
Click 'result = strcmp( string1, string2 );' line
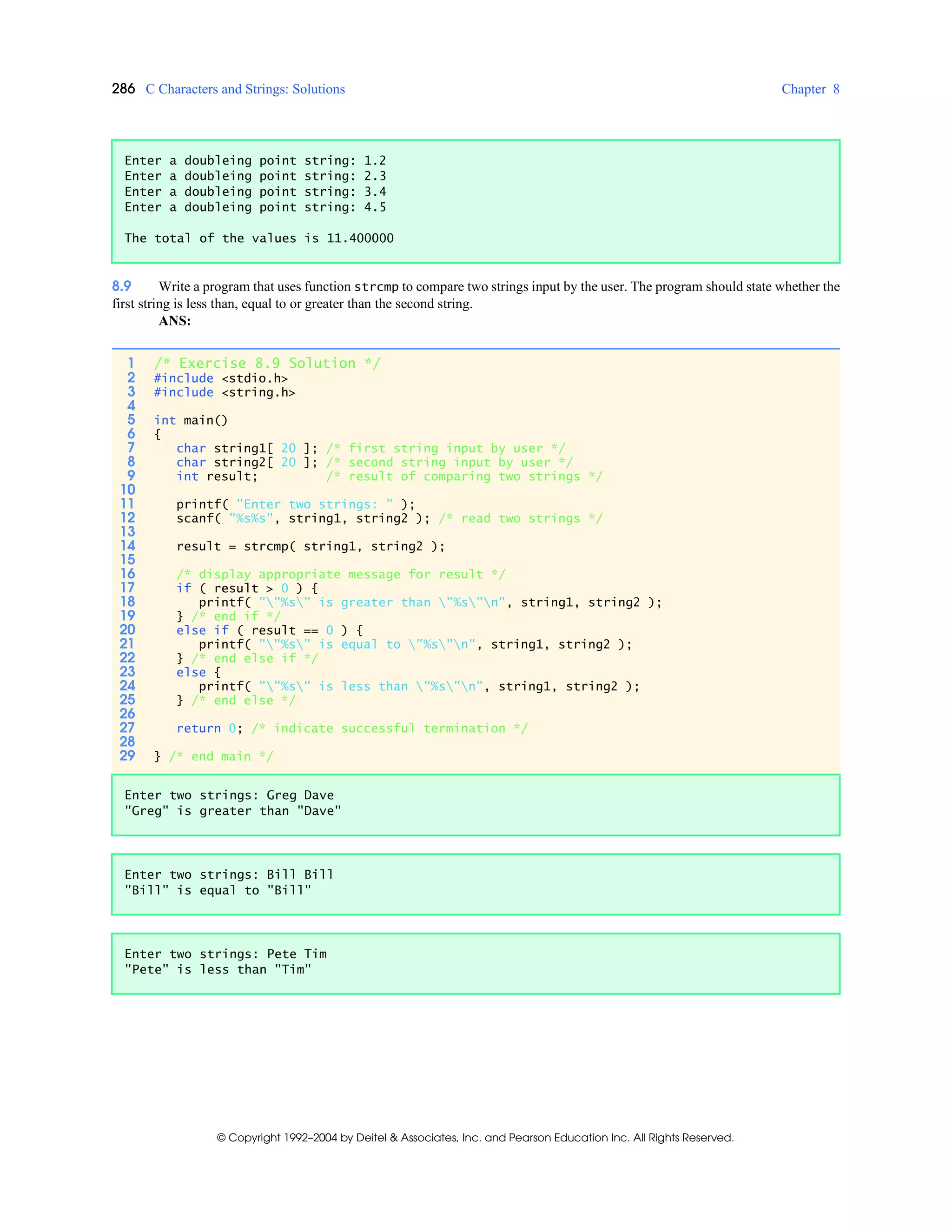[311, 546]
